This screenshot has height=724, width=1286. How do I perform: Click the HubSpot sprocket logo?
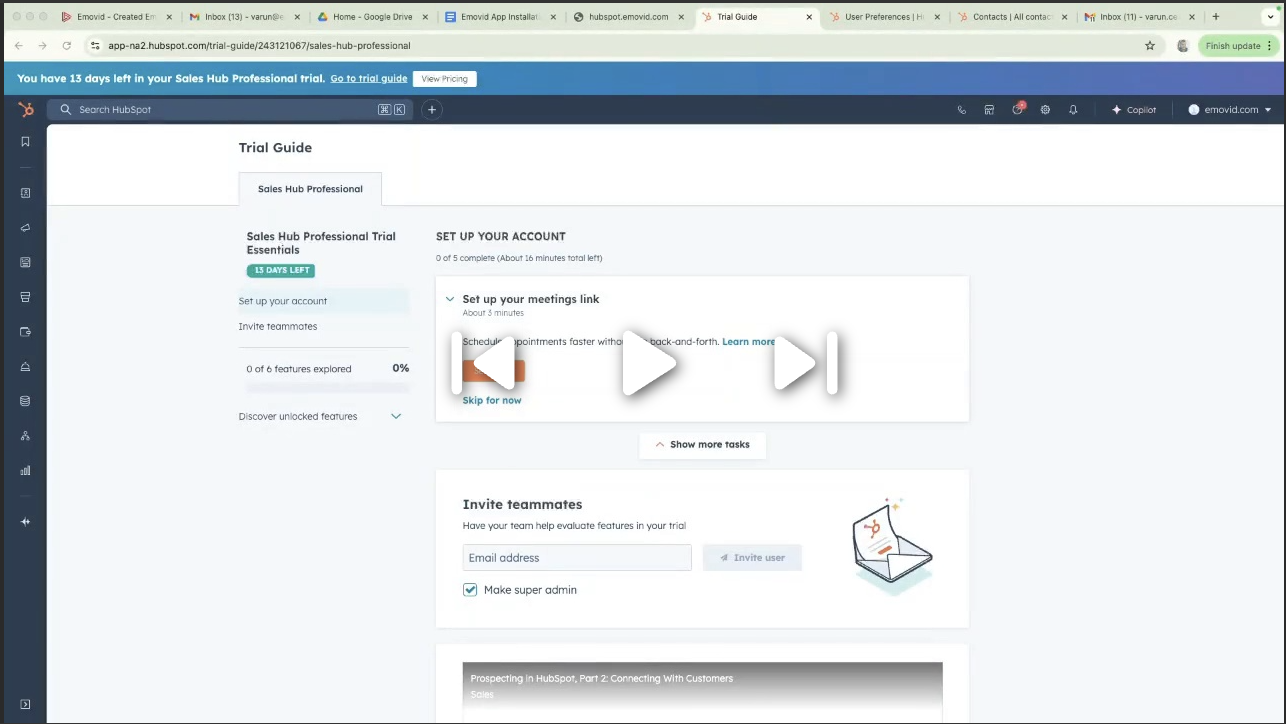[26, 110]
